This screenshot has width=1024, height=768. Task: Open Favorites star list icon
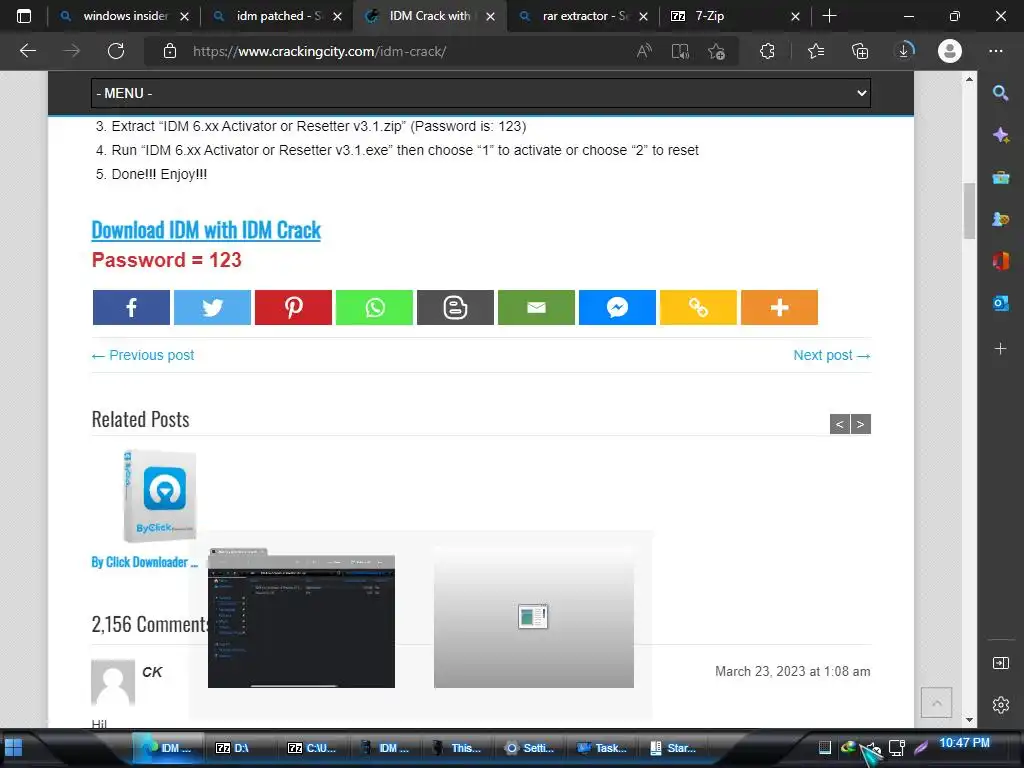point(816,51)
